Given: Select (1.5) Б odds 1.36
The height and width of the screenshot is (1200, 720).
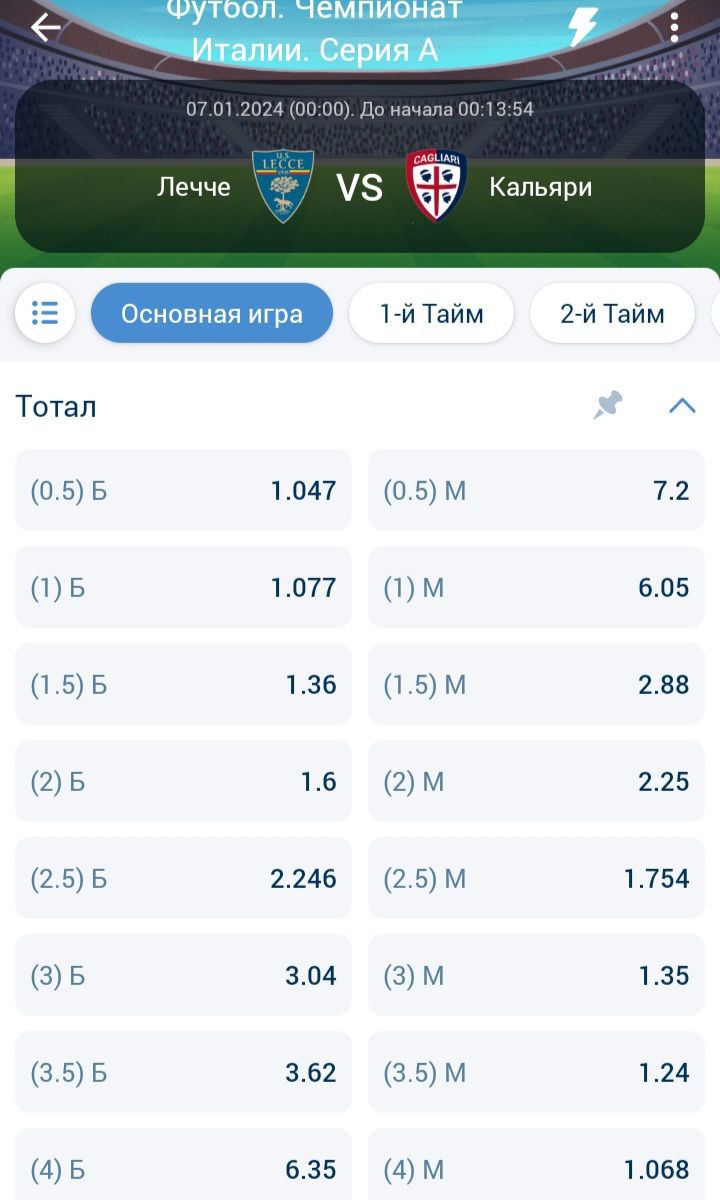Looking at the screenshot, I should [183, 684].
